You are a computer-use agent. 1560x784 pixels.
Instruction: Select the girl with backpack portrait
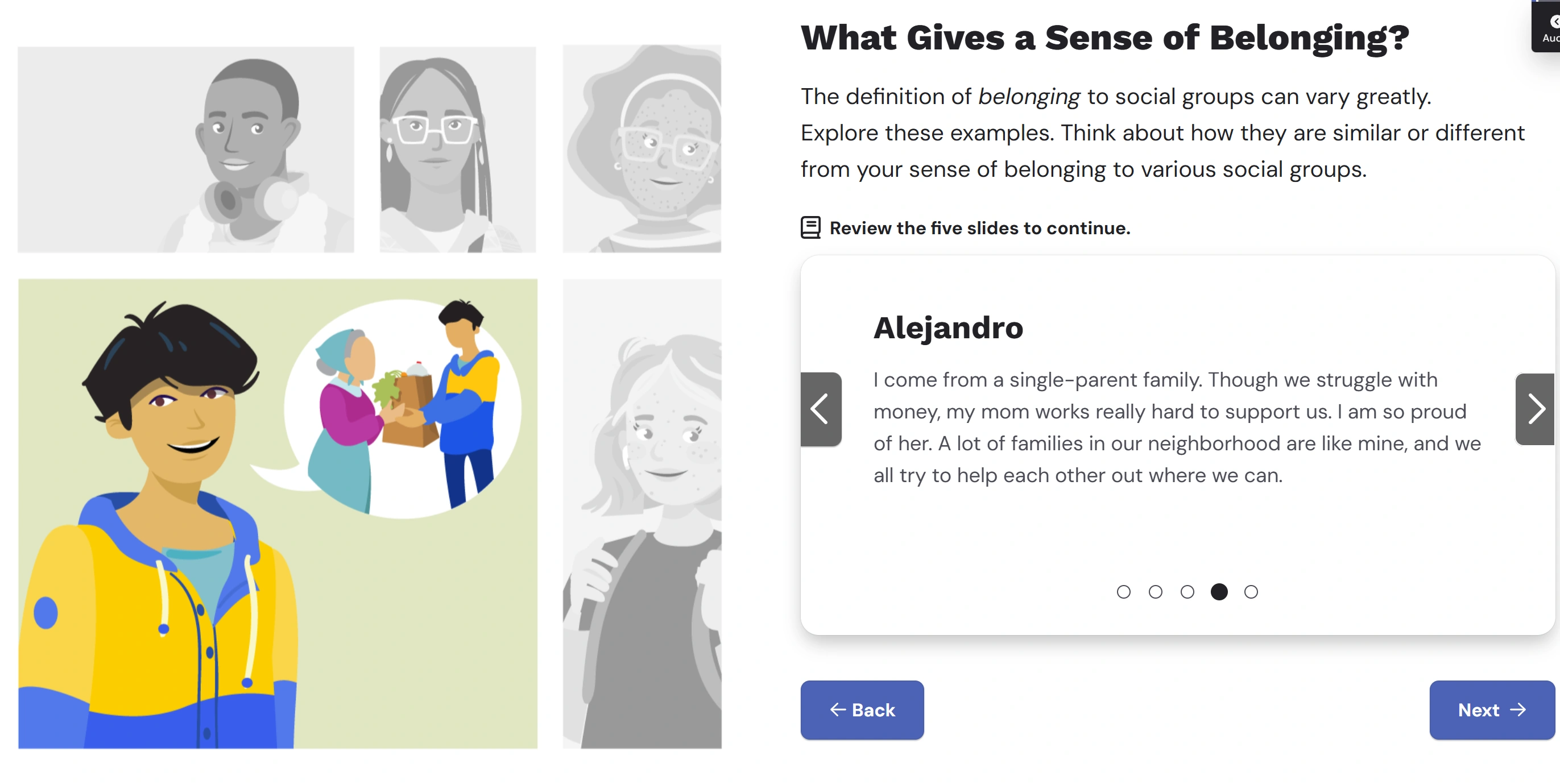pyautogui.click(x=642, y=513)
